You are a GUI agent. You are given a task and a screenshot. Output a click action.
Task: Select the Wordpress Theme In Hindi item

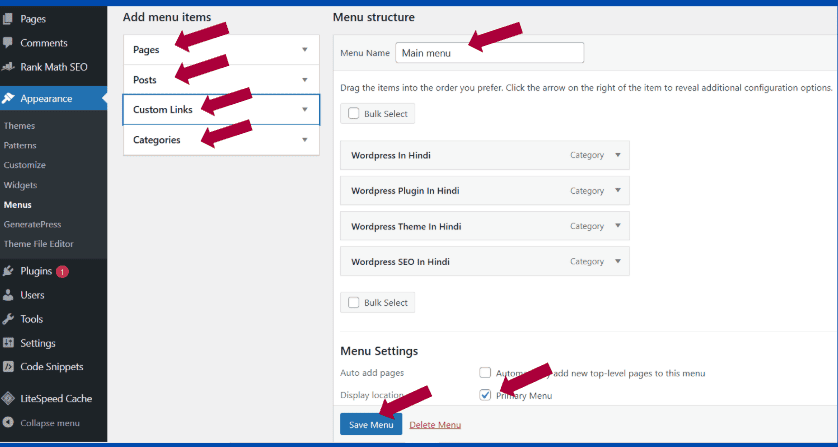[x=485, y=226]
